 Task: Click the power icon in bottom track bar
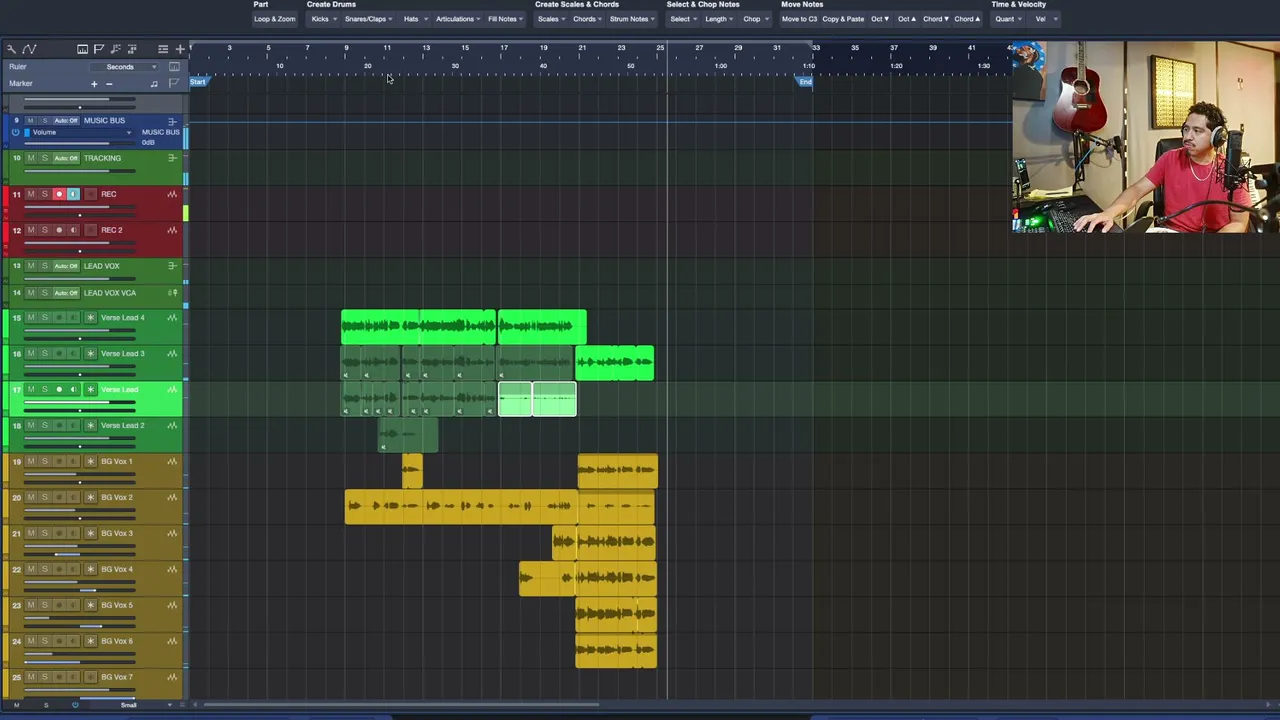(x=74, y=705)
